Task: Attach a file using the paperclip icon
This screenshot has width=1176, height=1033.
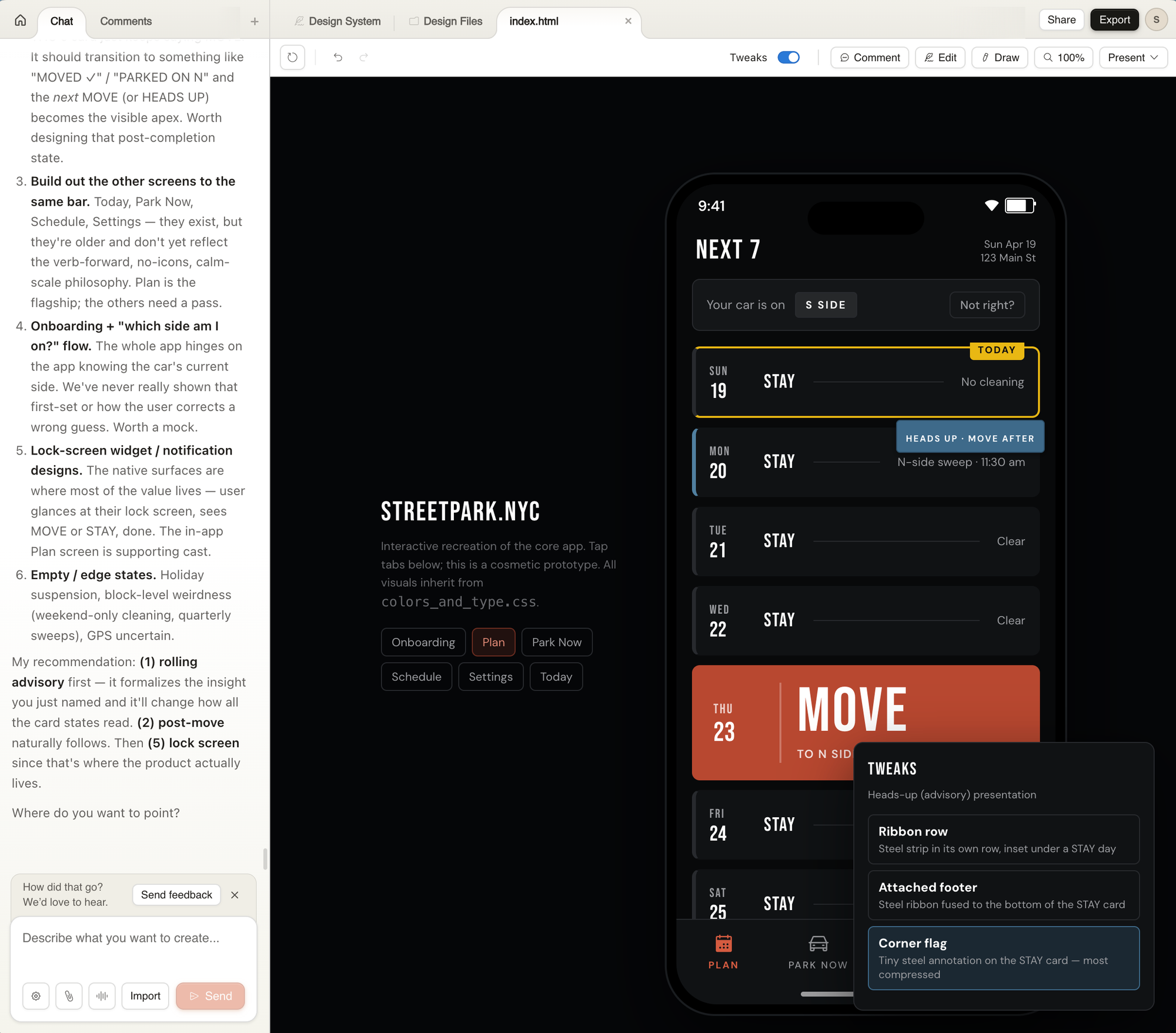Action: 69,996
